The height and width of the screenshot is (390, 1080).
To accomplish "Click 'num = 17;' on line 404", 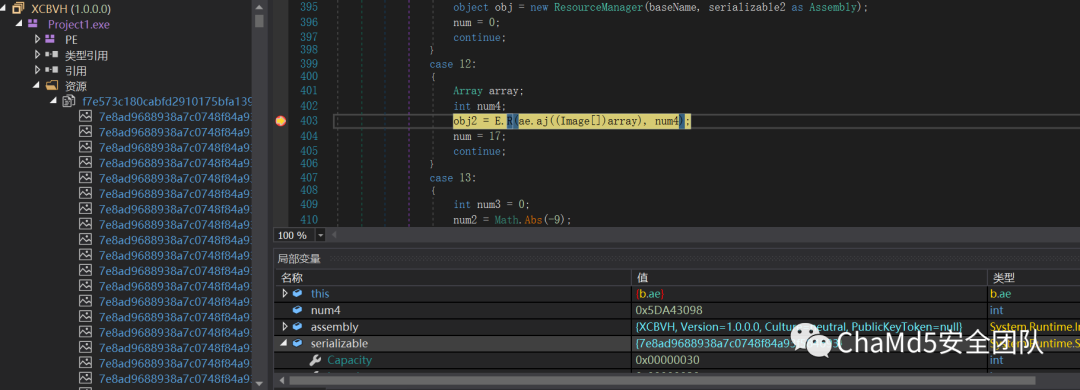I will click(x=479, y=136).
